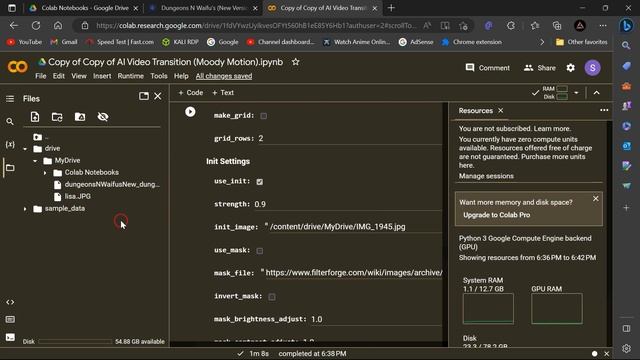Open the YouTube bookmark
The image size is (640, 360).
click(x=24, y=42)
